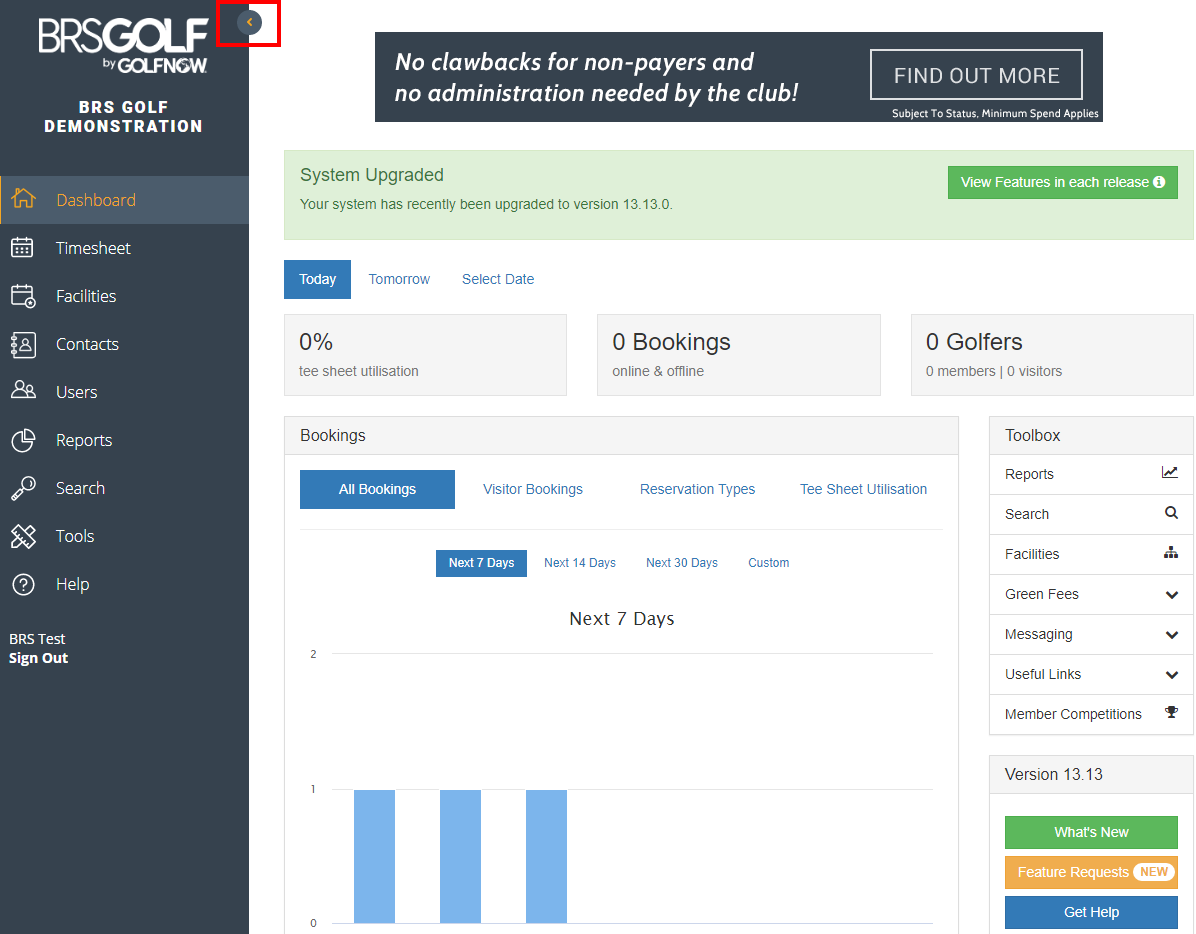Expand Messaging text in Toolbox
The width and height of the screenshot is (1196, 934).
tap(1039, 634)
